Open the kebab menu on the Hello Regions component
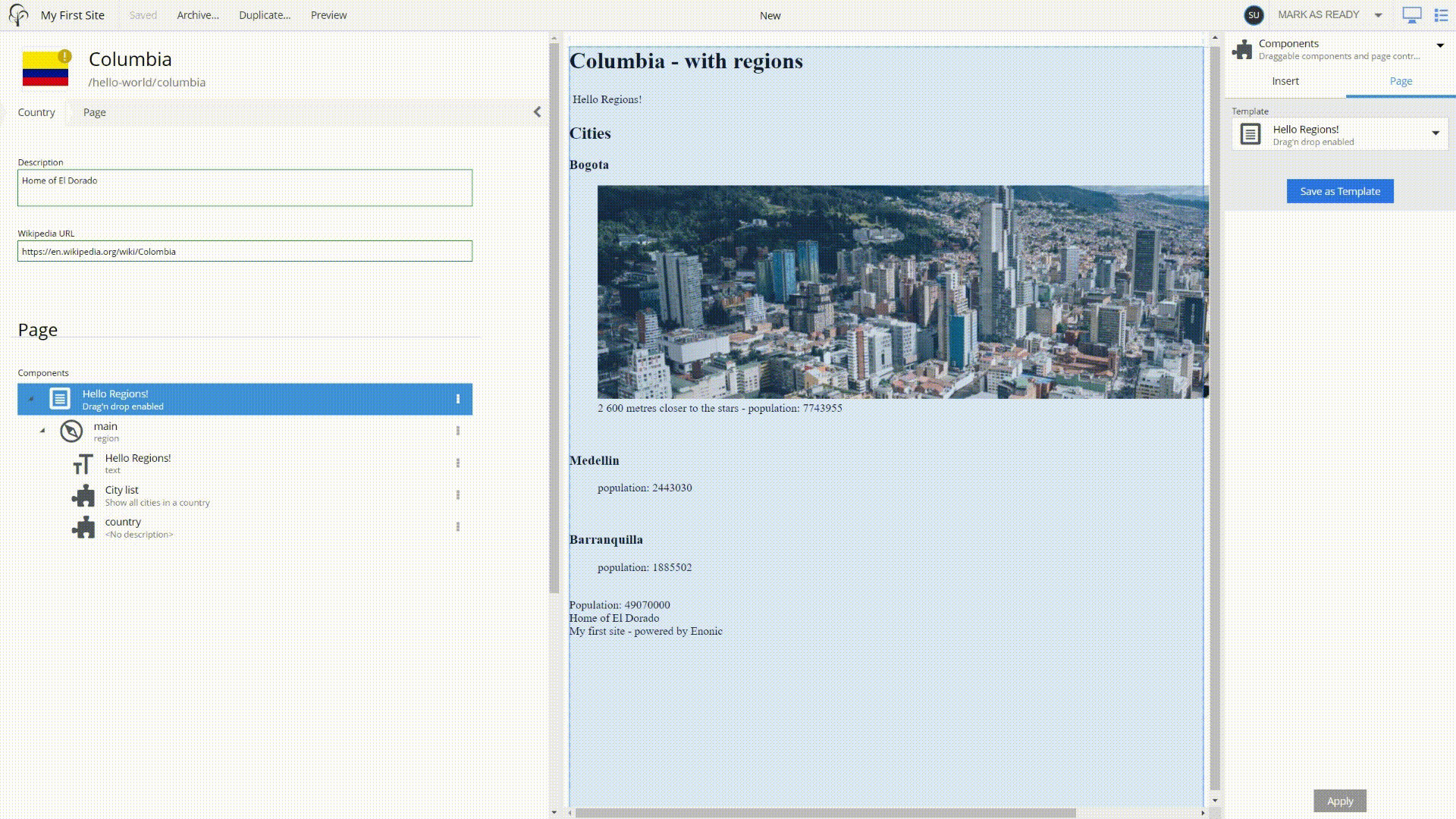Image resolution: width=1456 pixels, height=819 pixels. 458,398
